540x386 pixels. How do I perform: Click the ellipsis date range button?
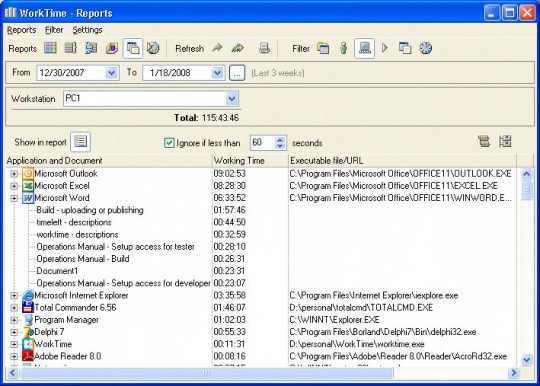237,73
